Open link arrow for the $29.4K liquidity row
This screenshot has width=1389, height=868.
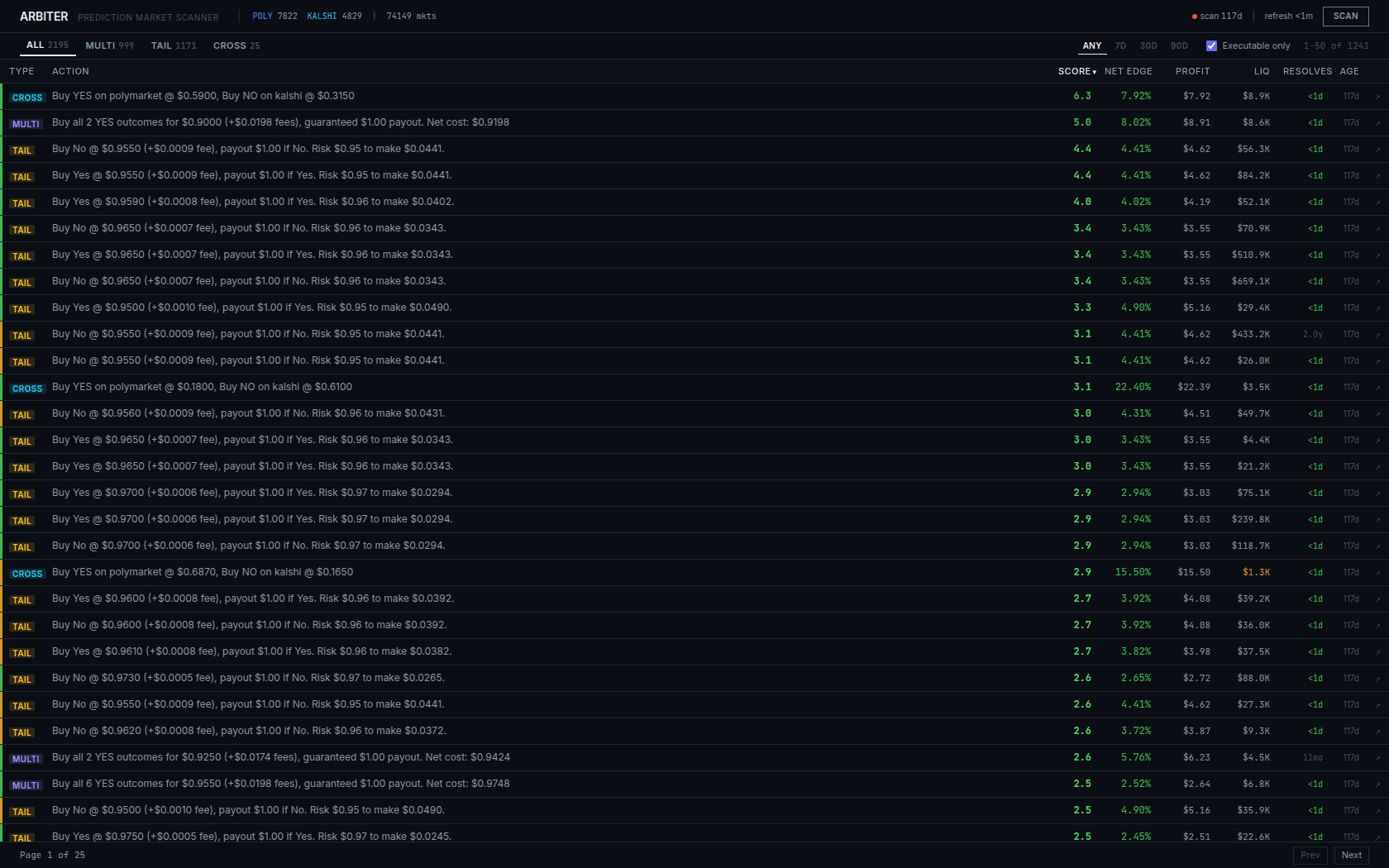(1377, 308)
